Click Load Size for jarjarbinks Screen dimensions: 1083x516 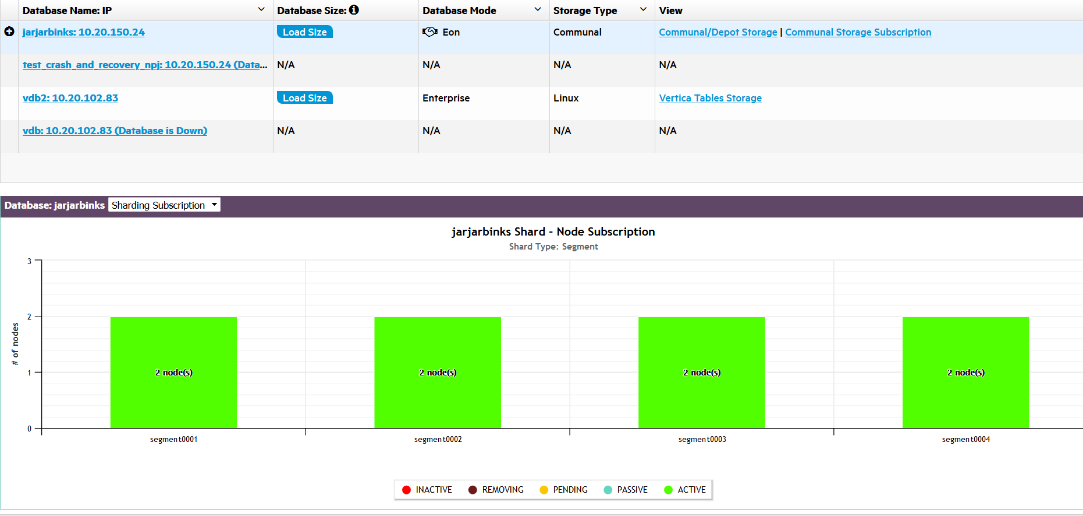[305, 32]
